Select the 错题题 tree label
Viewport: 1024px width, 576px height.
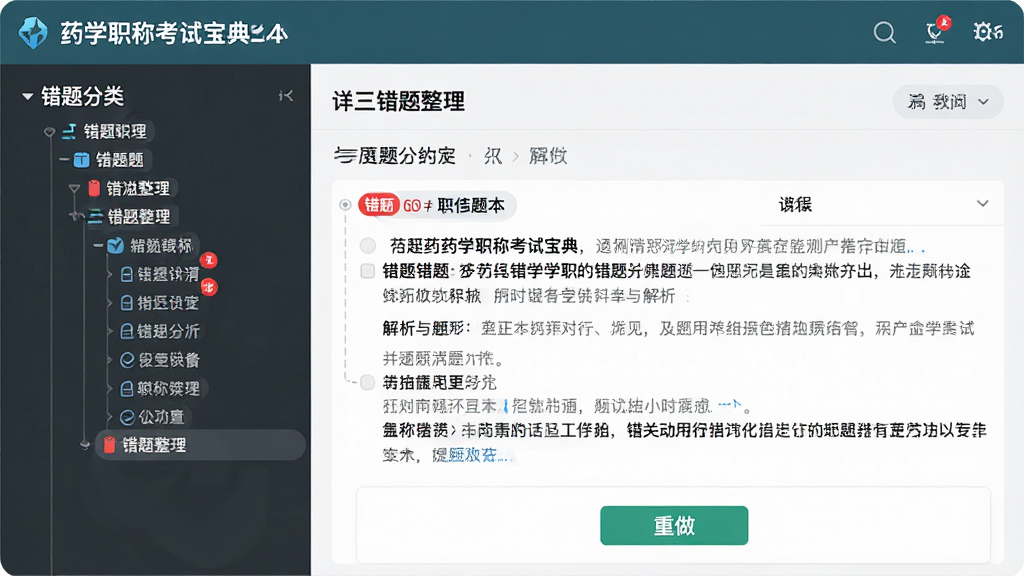[120, 160]
